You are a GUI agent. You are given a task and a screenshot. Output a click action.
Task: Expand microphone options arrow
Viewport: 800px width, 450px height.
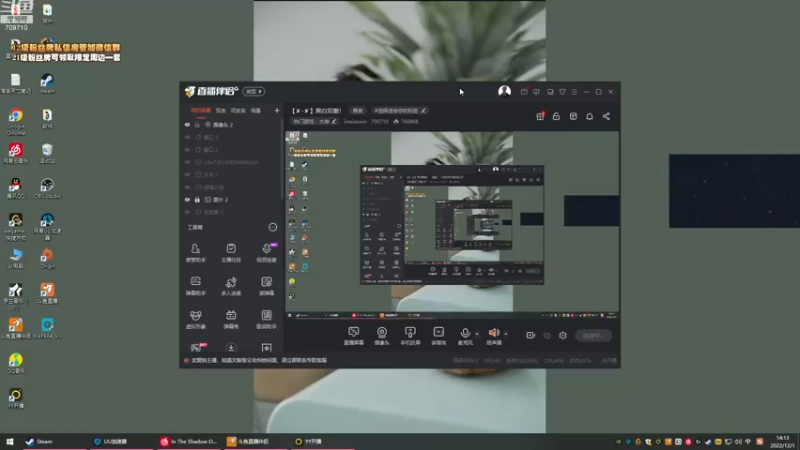pyautogui.click(x=477, y=334)
